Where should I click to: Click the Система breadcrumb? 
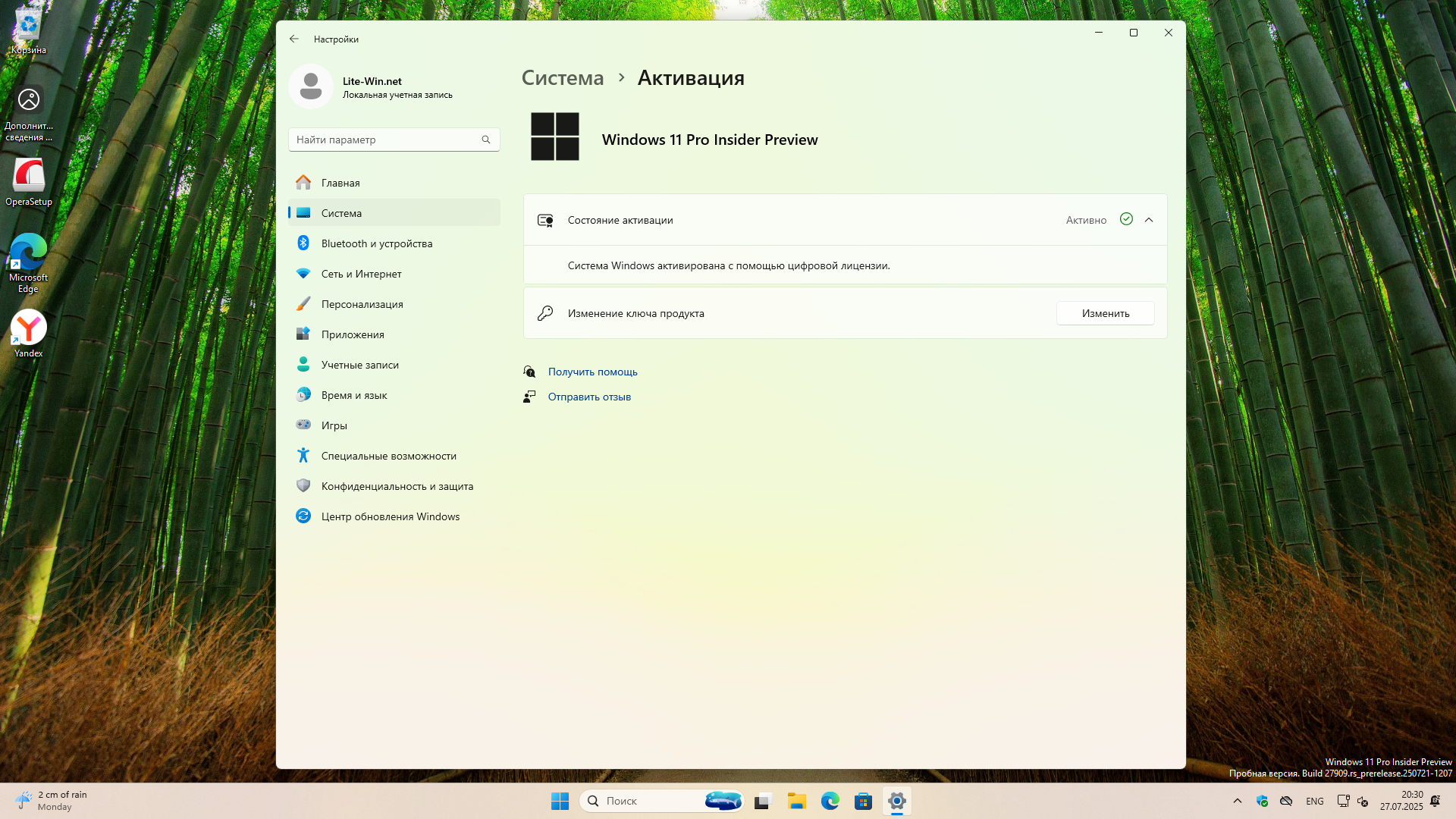click(563, 78)
